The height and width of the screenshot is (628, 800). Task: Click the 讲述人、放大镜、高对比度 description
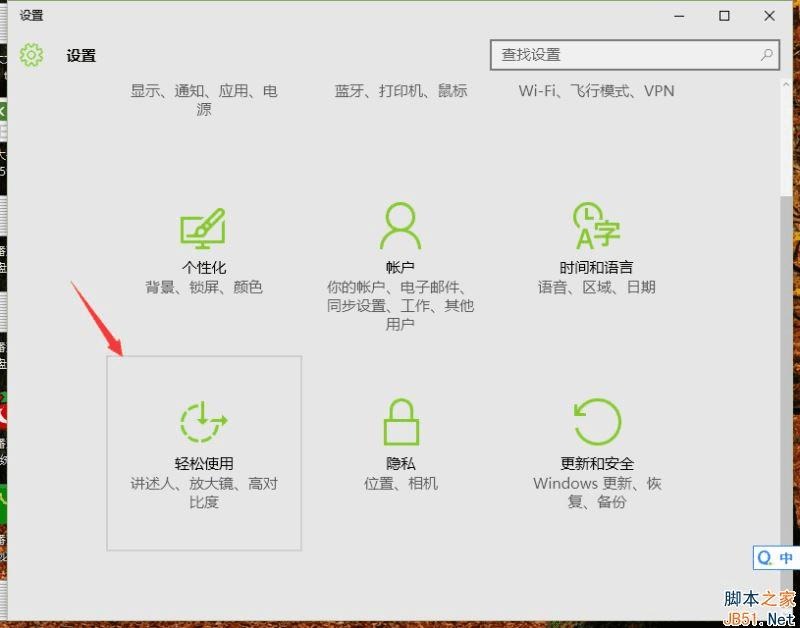tap(204, 493)
